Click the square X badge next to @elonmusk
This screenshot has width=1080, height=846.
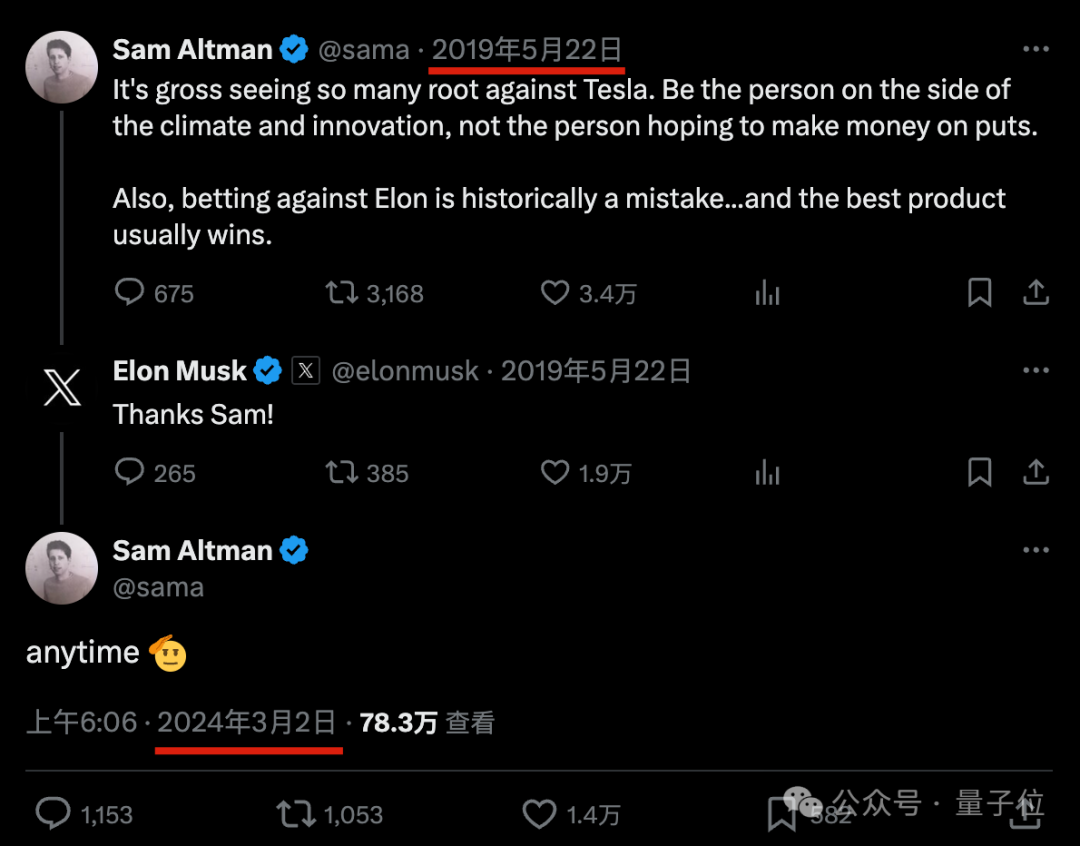[305, 370]
